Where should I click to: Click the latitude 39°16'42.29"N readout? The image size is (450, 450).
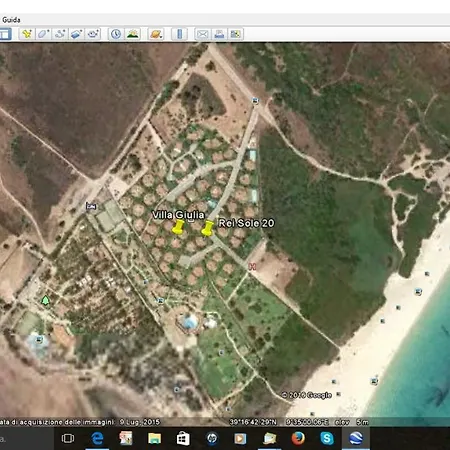pyautogui.click(x=253, y=422)
